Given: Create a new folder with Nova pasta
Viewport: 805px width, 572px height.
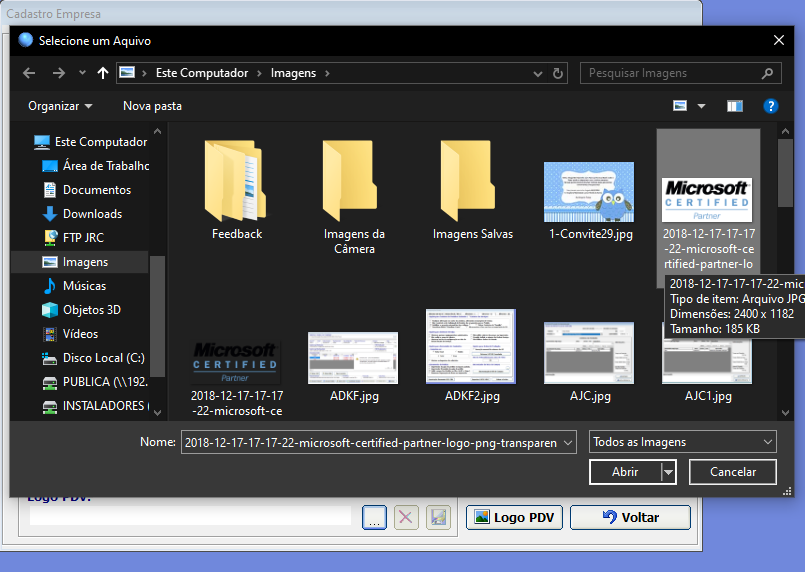Looking at the screenshot, I should (x=152, y=106).
